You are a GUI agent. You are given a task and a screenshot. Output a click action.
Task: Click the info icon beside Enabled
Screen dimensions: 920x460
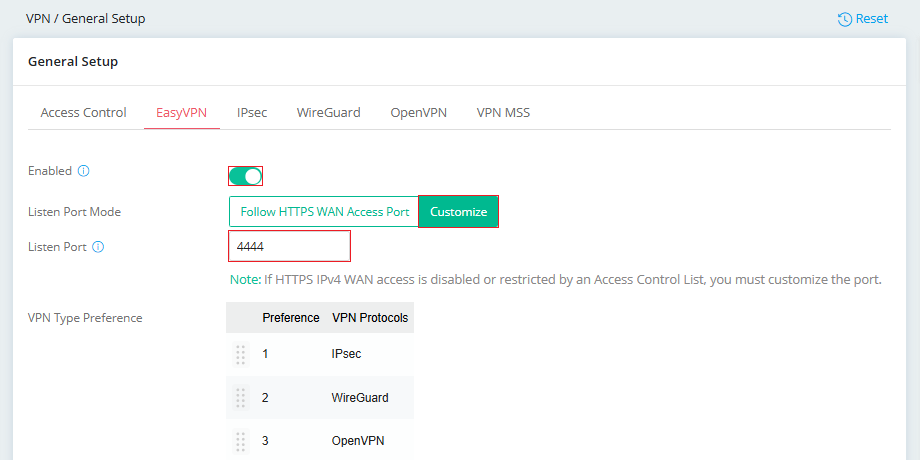tap(84, 171)
